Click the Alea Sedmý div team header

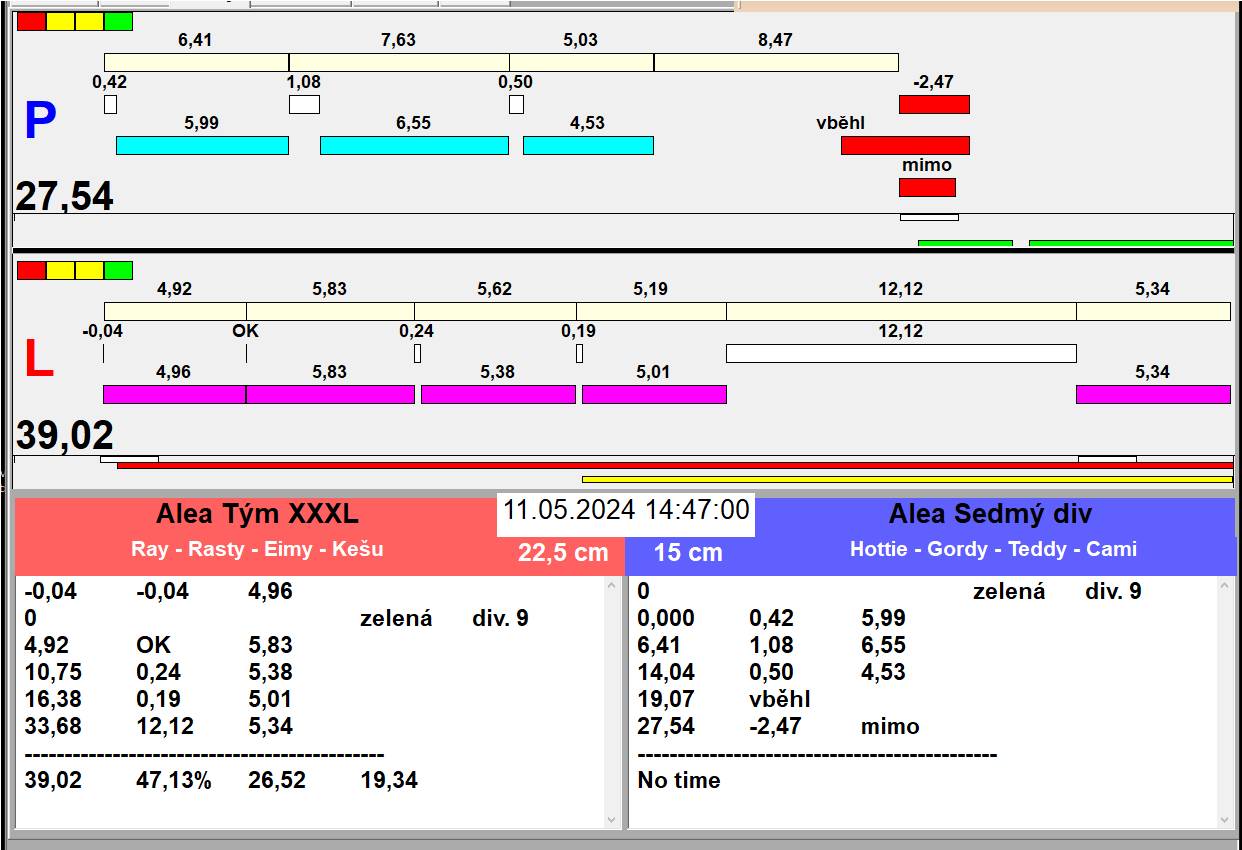(x=990, y=514)
